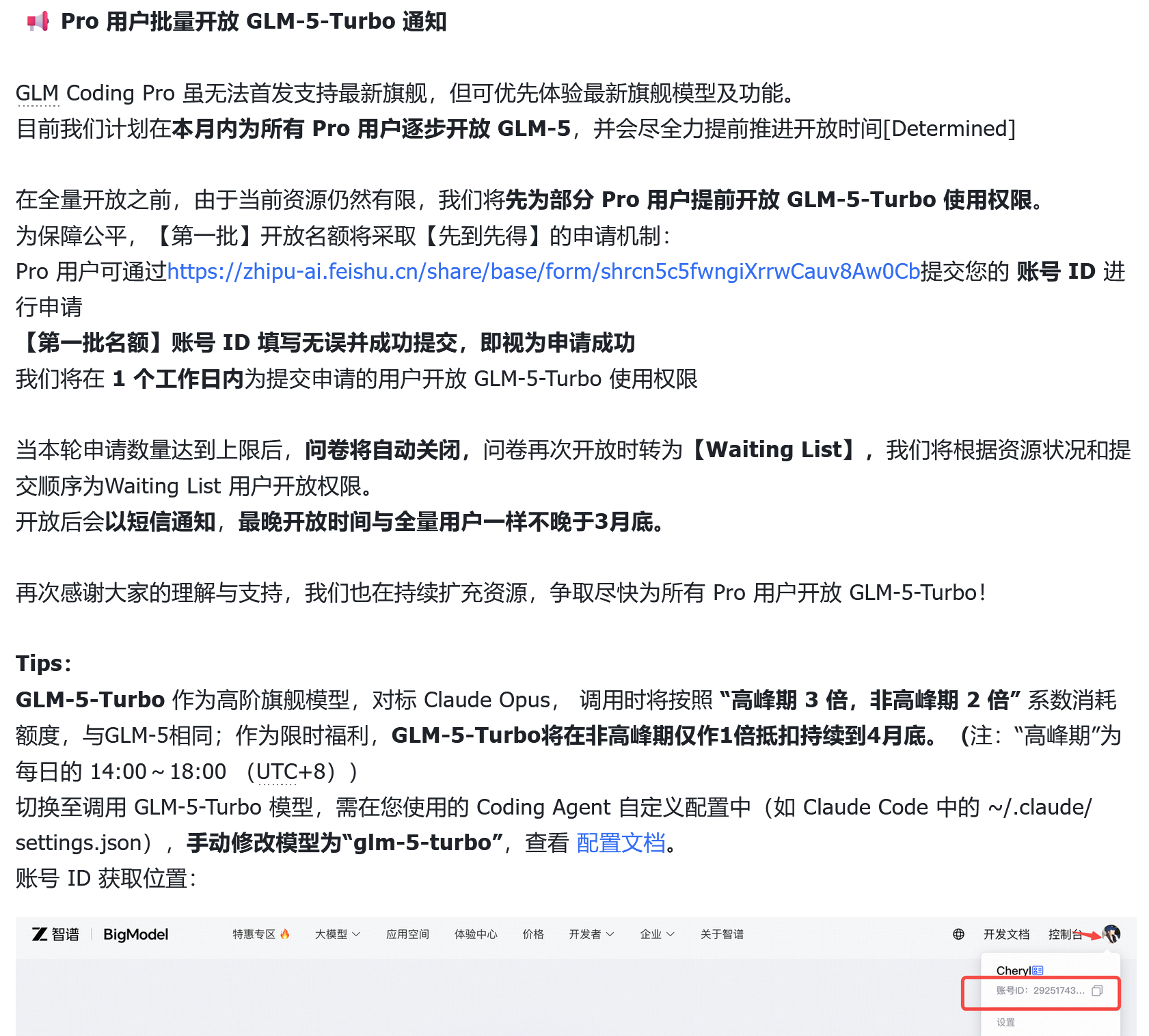Open 体验中心 from the navbar
This screenshot has height=1036, width=1149.
(x=476, y=934)
